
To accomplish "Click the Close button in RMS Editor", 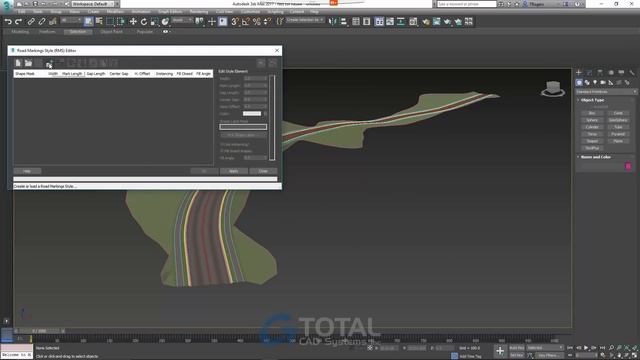I will point(263,171).
